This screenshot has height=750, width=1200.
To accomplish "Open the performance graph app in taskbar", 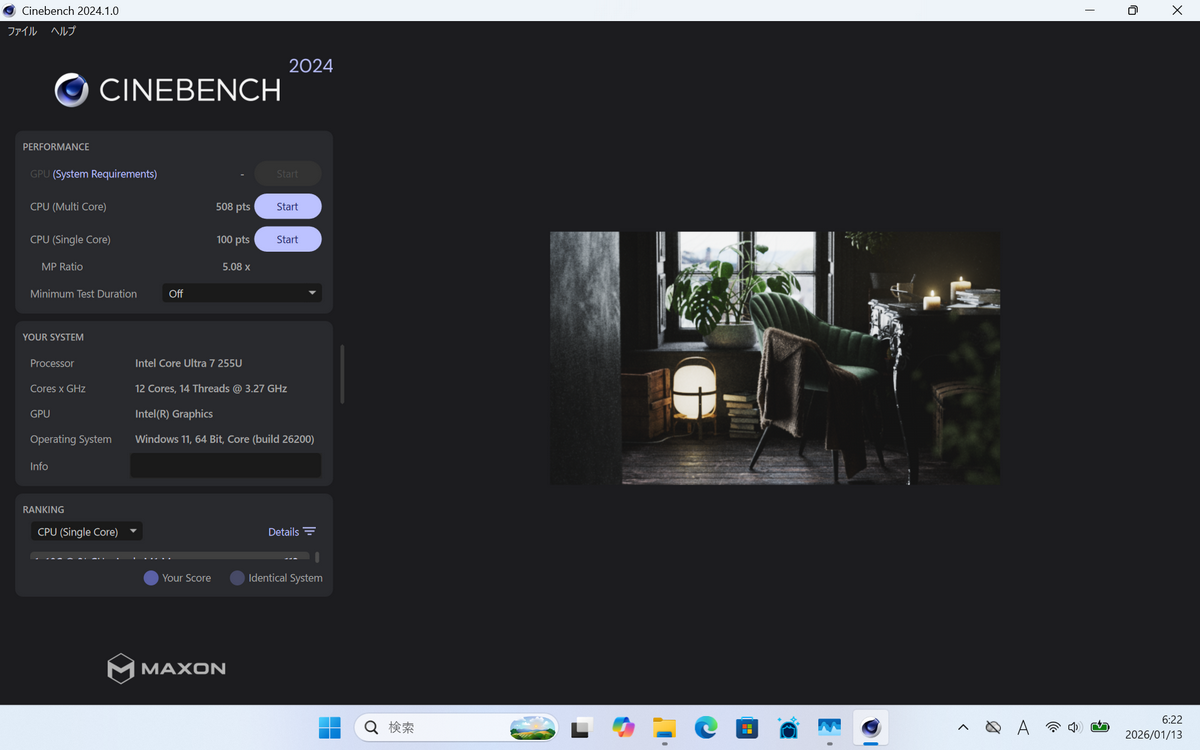I will click(x=829, y=728).
